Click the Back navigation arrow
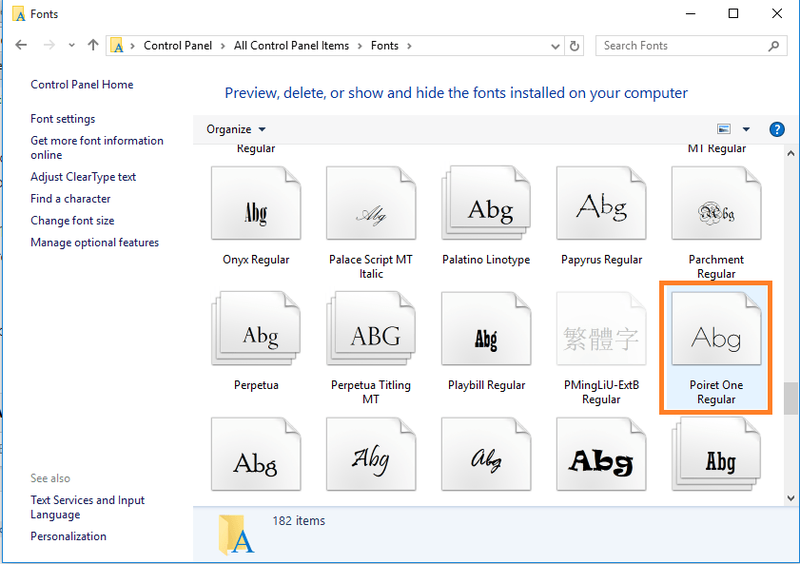 pos(21,45)
